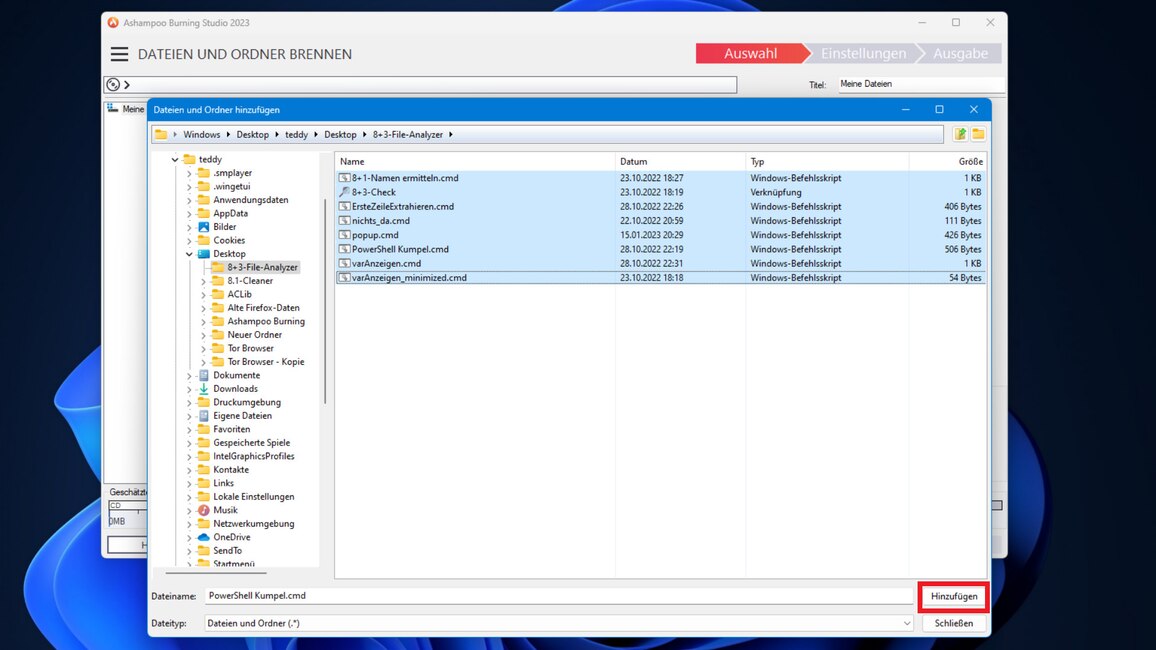The height and width of the screenshot is (650, 1156).
Task: Click the Bilder folder icon in tree
Action: tap(204, 227)
